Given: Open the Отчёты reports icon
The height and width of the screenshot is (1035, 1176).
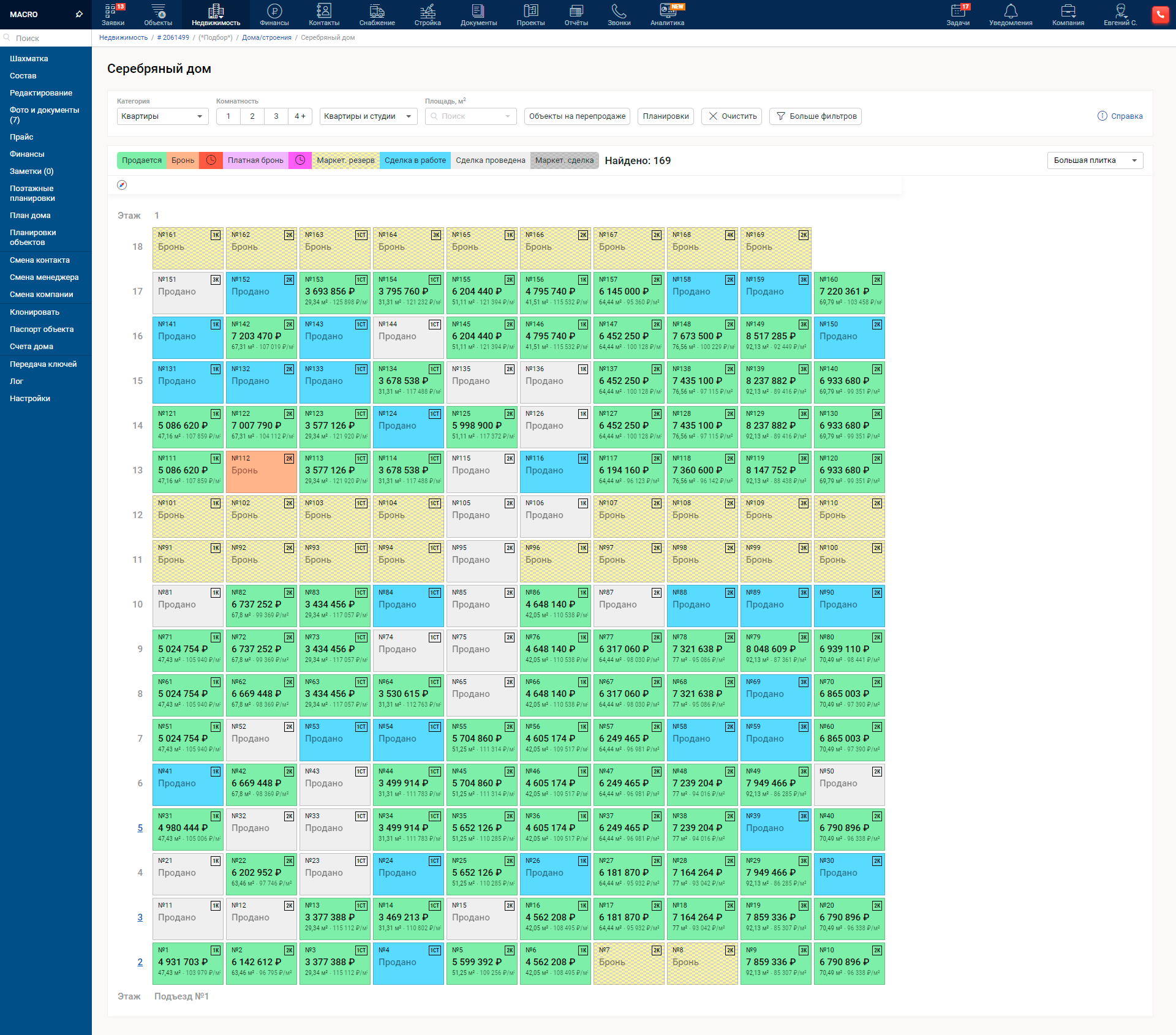Looking at the screenshot, I should [x=575, y=13].
